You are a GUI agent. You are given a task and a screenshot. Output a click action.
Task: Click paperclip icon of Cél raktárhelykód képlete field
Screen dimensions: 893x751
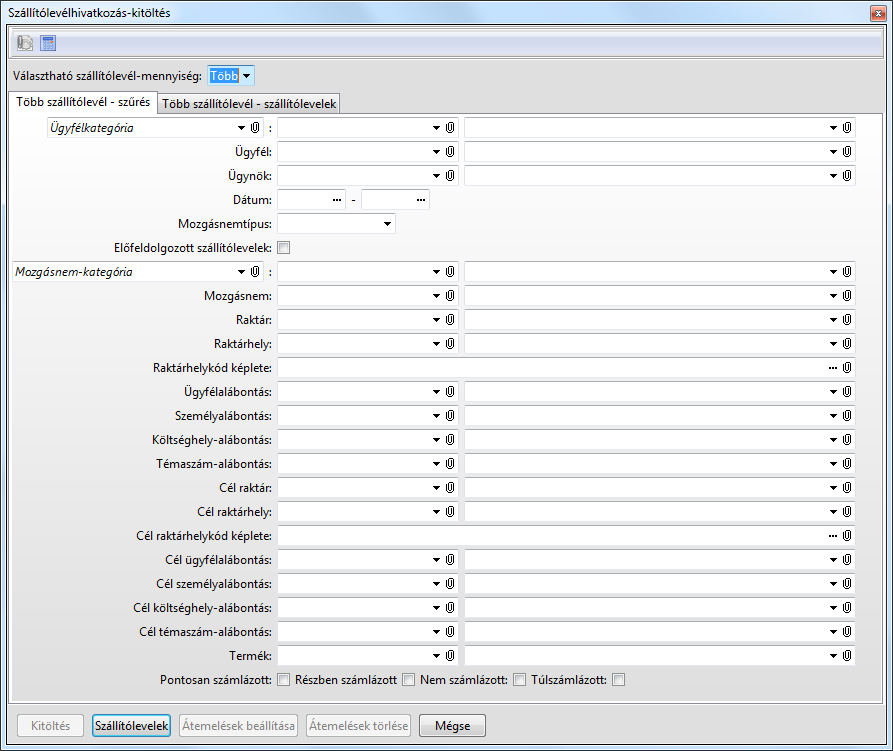click(847, 536)
